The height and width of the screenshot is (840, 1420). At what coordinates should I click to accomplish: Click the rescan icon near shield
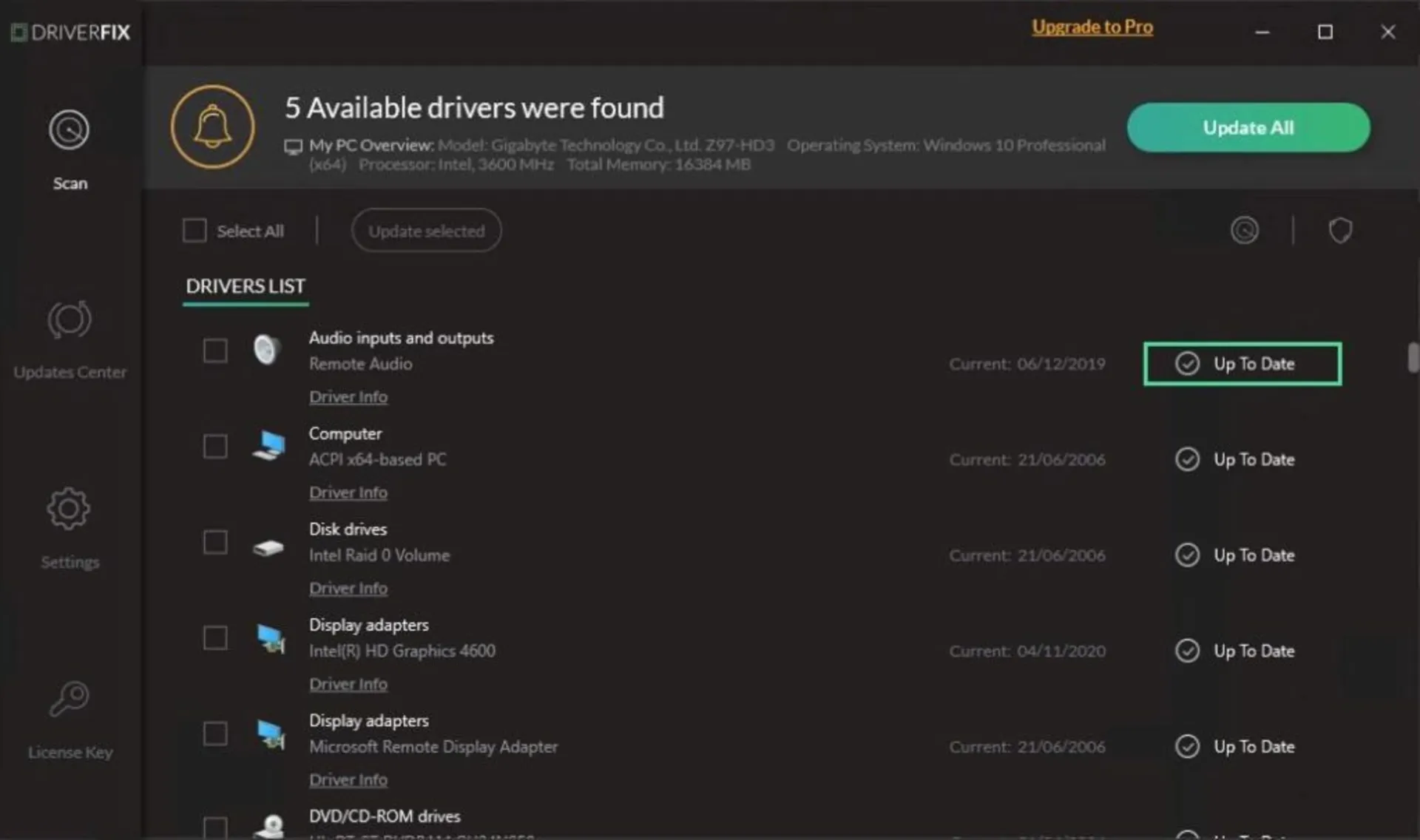pos(1245,230)
